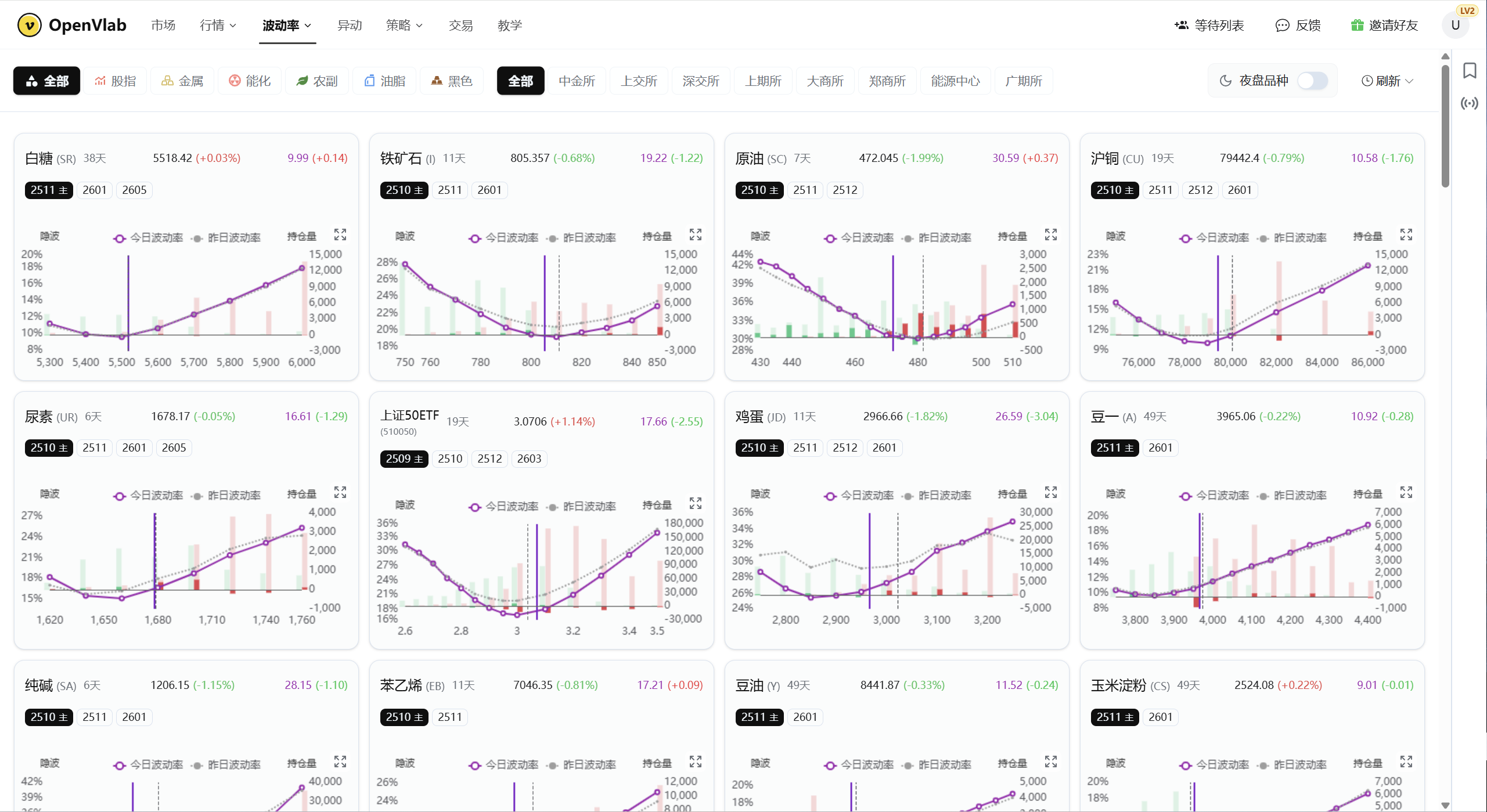Expand the 原油 chart to fullscreen

1051,234
